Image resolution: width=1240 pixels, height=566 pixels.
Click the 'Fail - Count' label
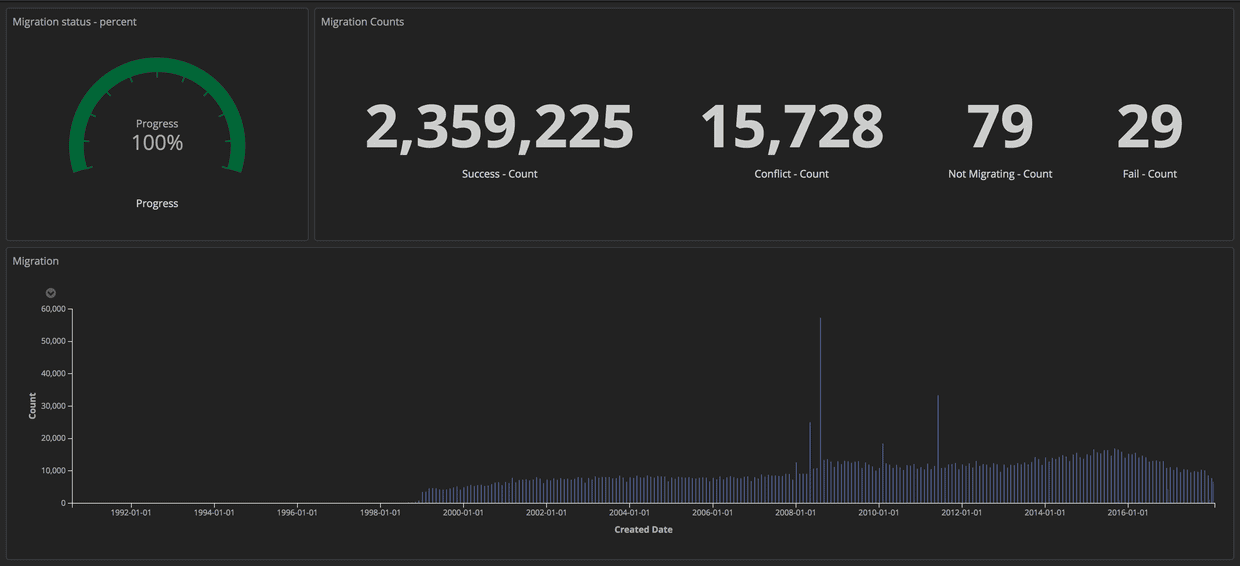tap(1149, 174)
